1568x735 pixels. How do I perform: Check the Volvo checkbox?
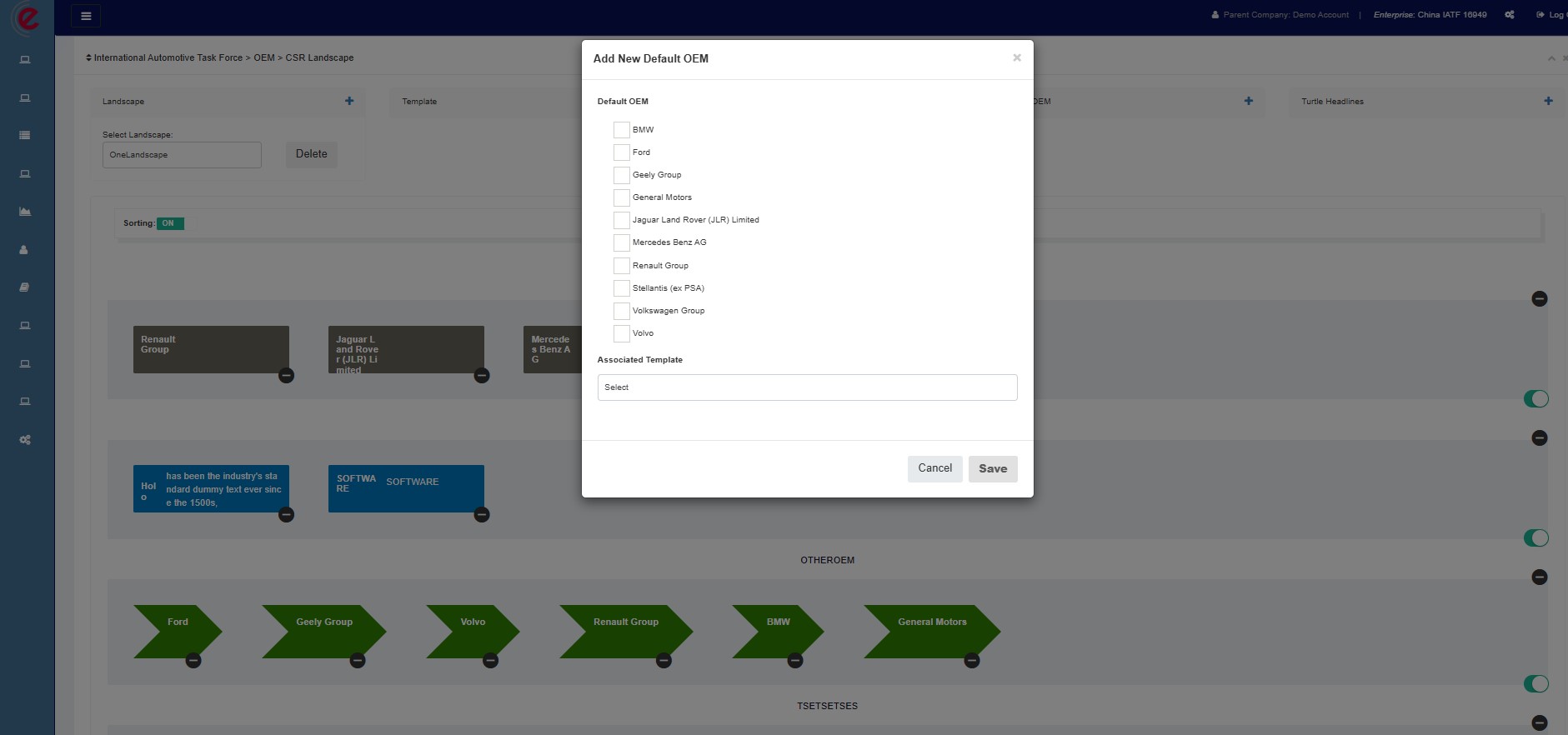(x=621, y=333)
